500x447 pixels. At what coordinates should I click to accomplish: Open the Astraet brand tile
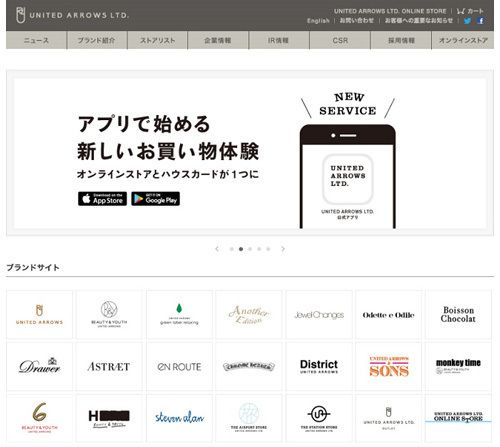click(x=109, y=366)
